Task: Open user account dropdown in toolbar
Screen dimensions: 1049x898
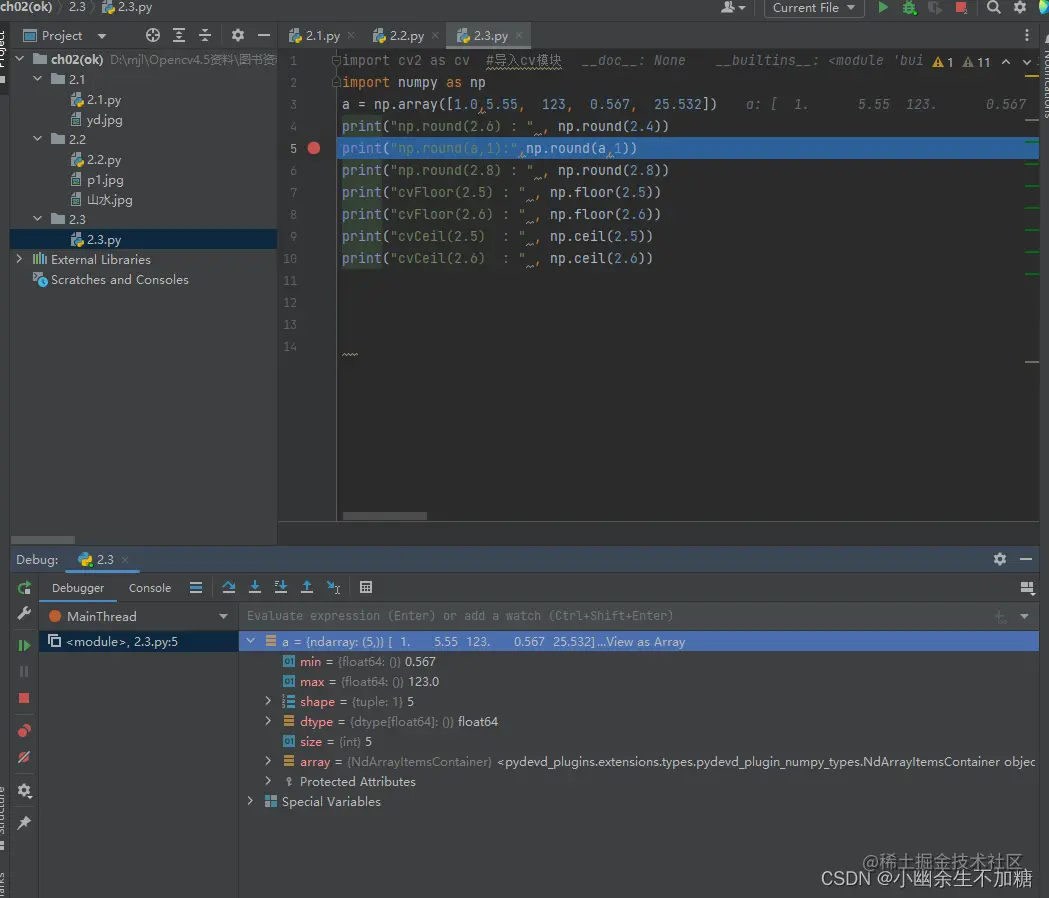Action: 733,7
